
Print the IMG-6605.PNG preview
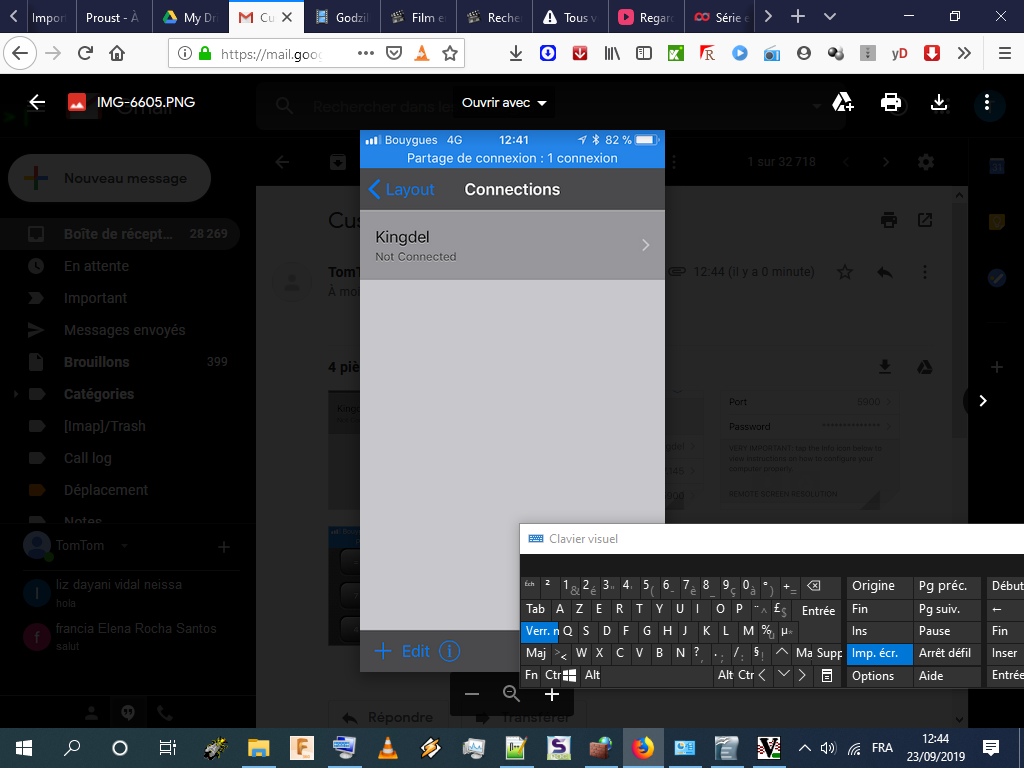coord(891,102)
